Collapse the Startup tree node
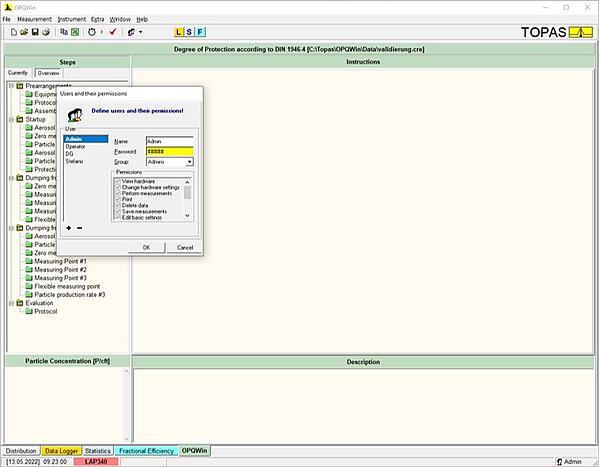This screenshot has height=467, width=599. [x=11, y=119]
